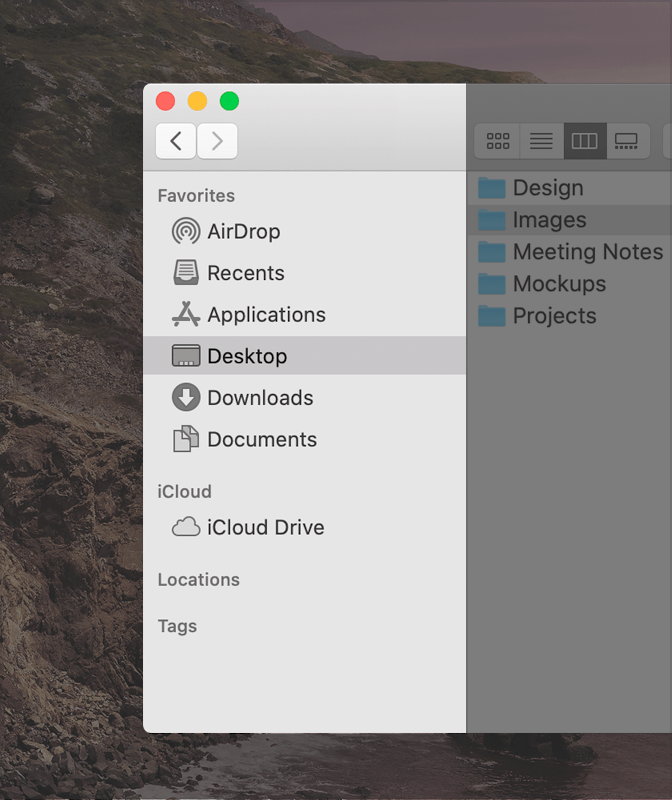Viewport: 672px width, 800px height.
Task: Click the Favorites section header
Action: pyautogui.click(x=196, y=195)
